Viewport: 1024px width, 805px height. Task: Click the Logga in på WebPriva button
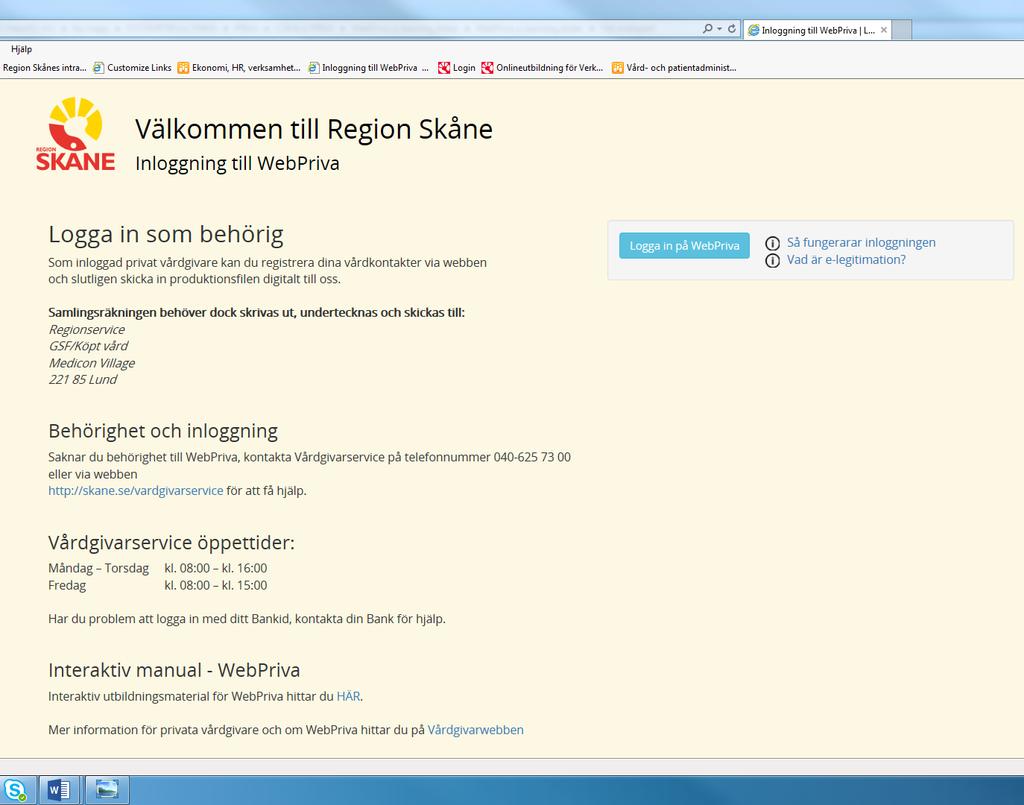tap(684, 246)
